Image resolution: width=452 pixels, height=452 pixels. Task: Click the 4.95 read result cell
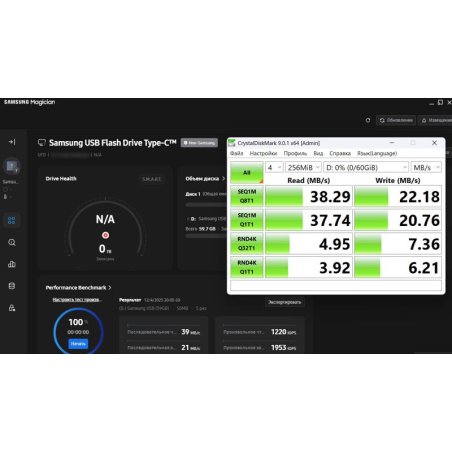tap(309, 244)
